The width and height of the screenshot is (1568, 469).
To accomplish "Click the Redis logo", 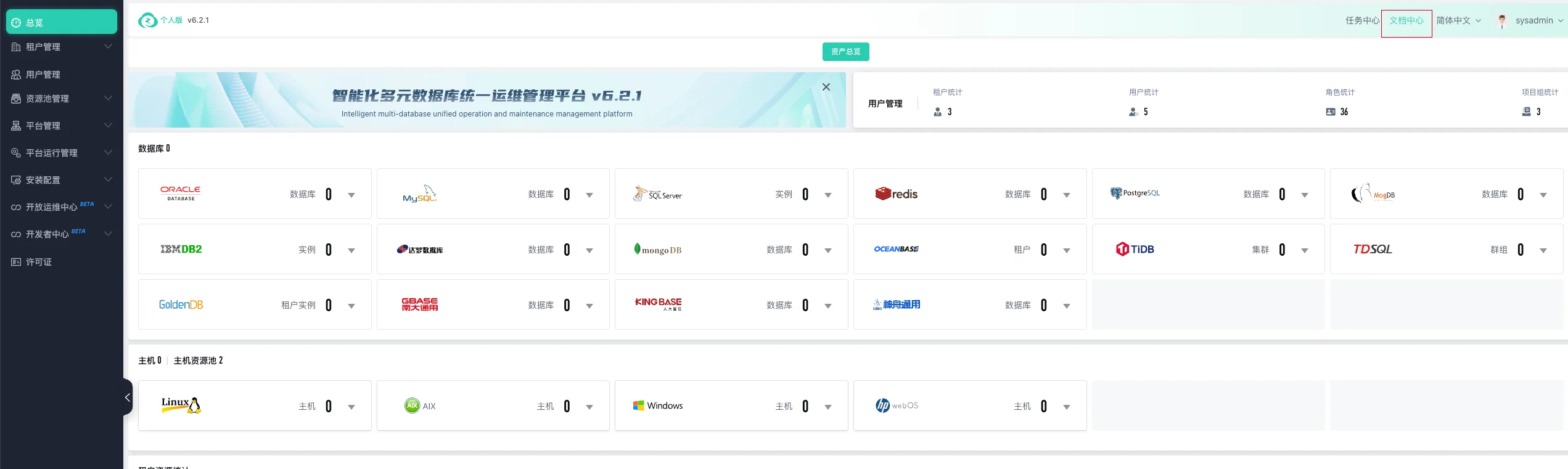I will click(x=896, y=194).
